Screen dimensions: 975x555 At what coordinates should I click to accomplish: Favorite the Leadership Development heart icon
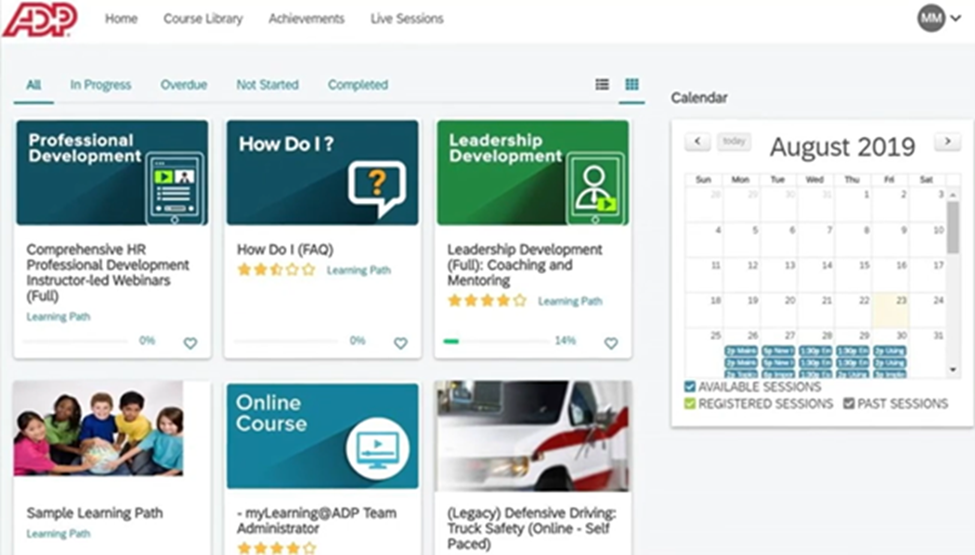(611, 343)
